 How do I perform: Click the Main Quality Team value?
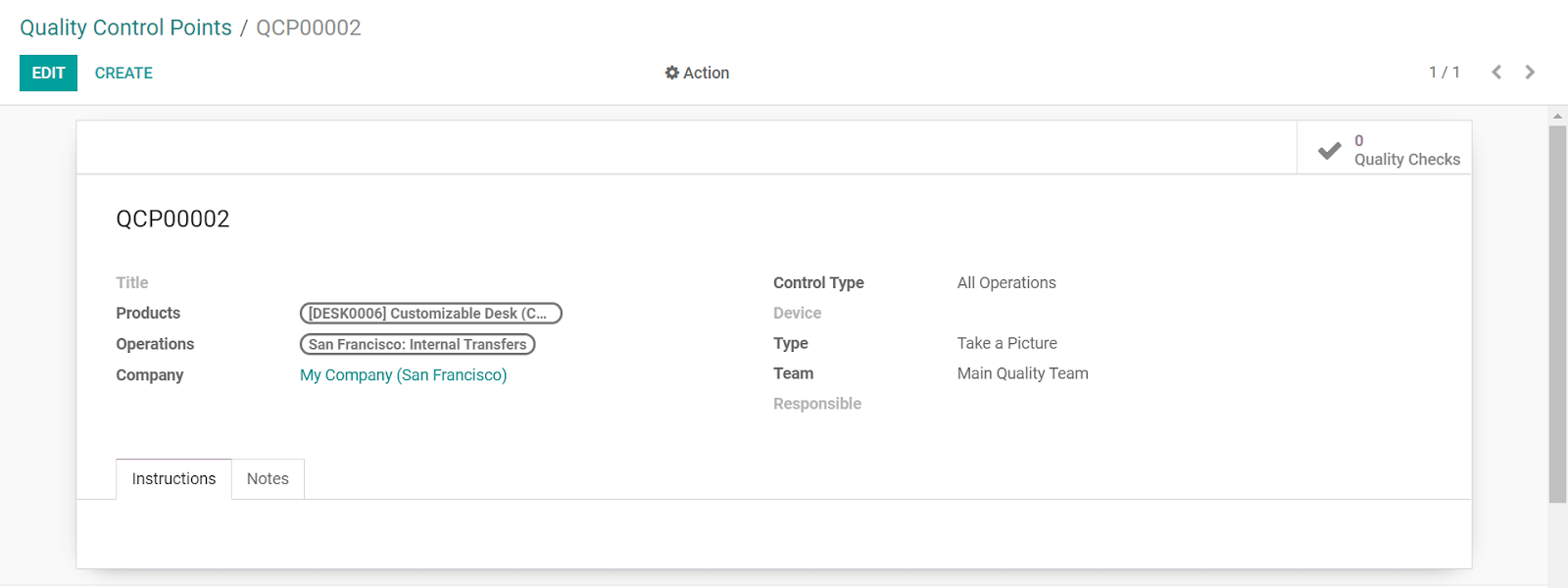1022,373
